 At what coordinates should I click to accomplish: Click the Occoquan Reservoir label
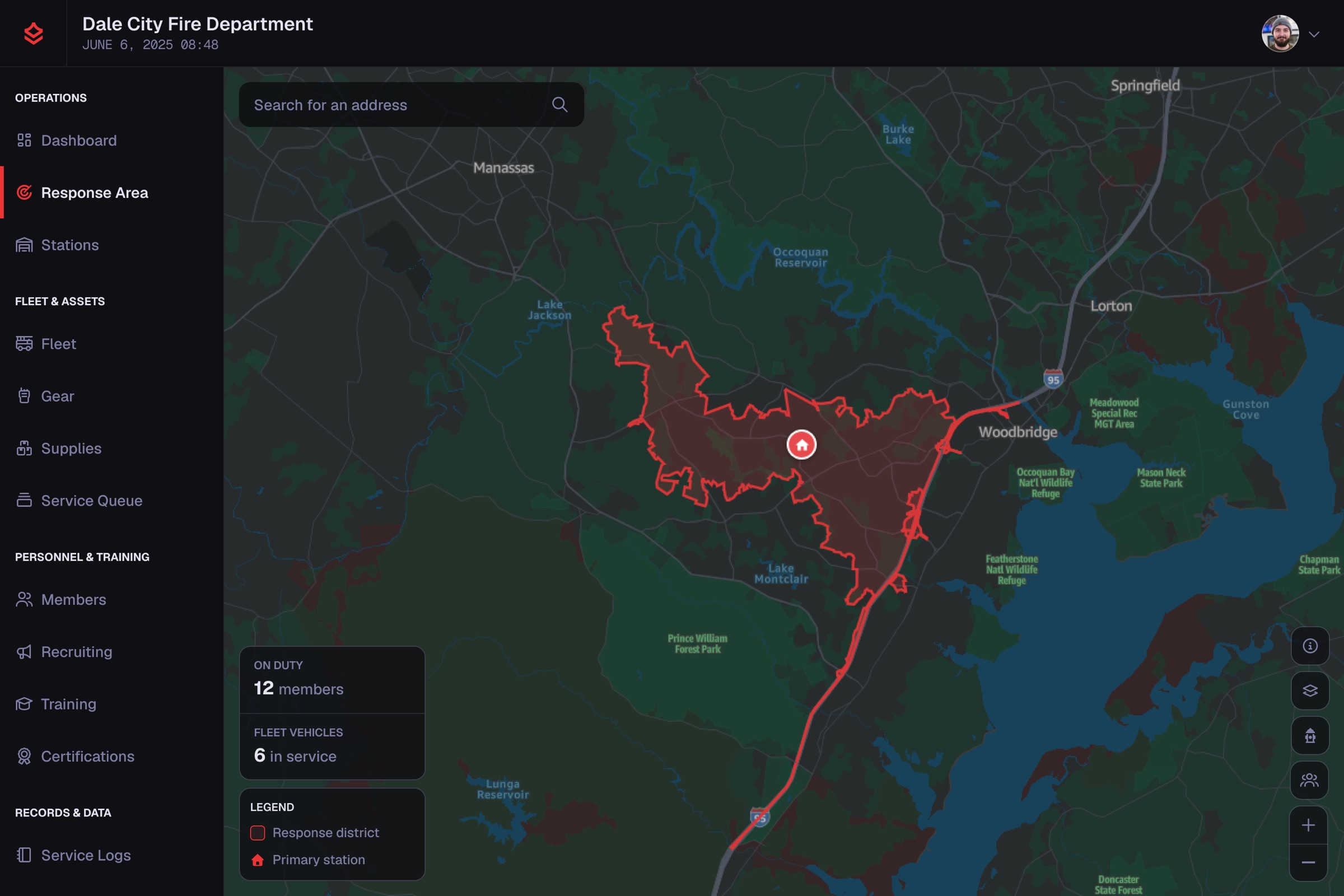[x=800, y=258]
